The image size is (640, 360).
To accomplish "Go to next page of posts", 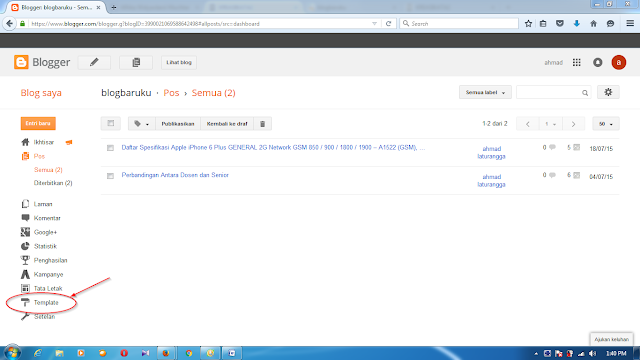I will [573, 124].
